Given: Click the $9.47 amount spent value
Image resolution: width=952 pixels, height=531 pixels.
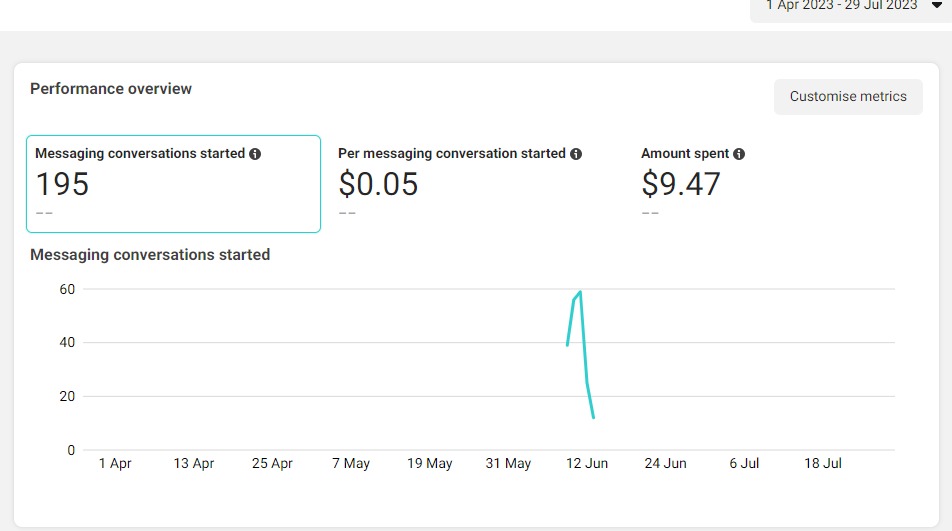Looking at the screenshot, I should [x=681, y=184].
